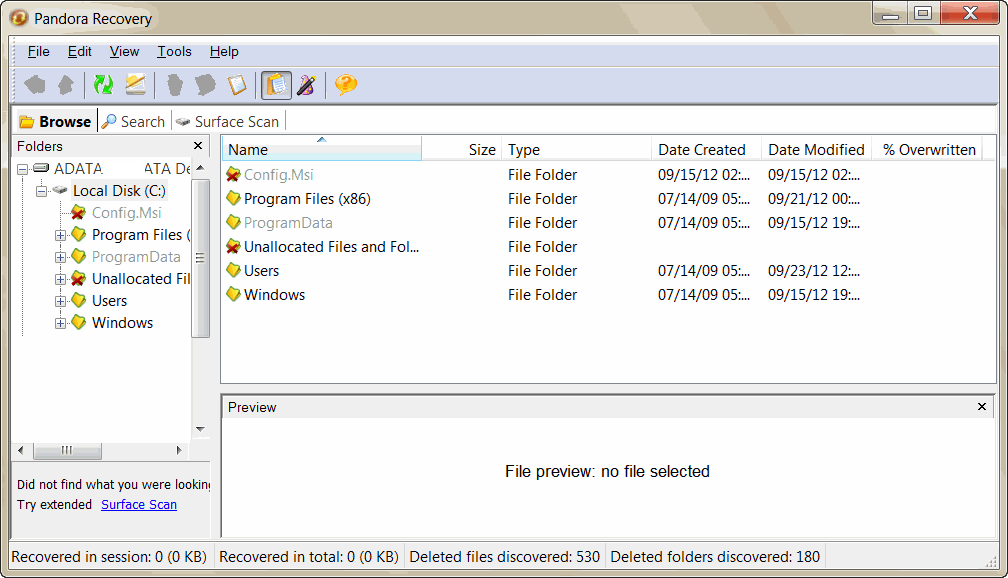Sort the file list by Size column
Screen dimensions: 1008x578
point(462,149)
